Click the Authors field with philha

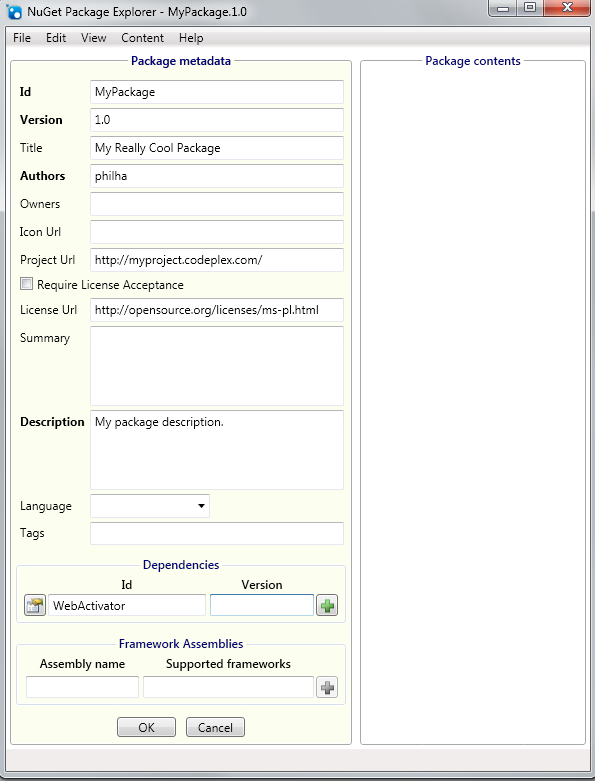pyautogui.click(x=217, y=176)
